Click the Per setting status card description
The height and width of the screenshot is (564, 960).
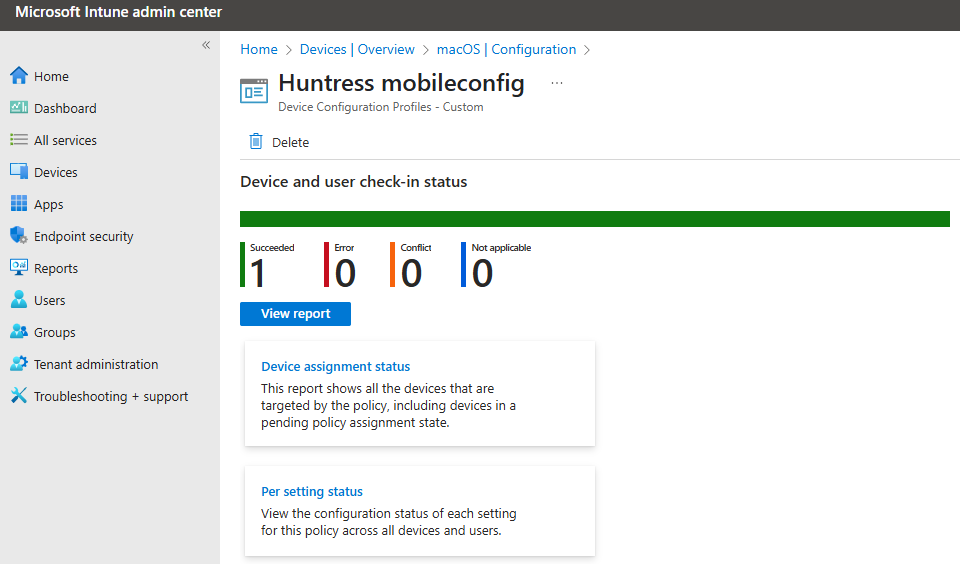click(x=389, y=522)
